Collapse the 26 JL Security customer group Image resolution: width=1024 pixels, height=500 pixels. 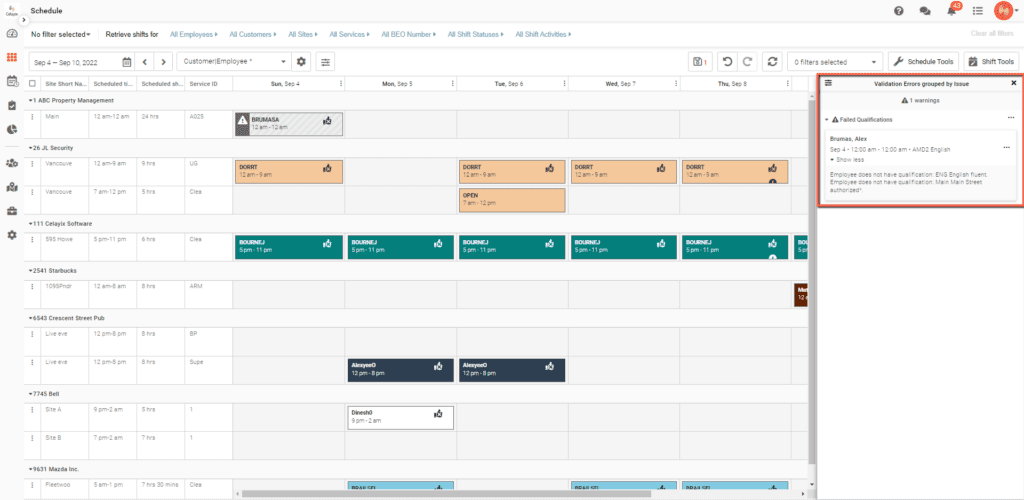31,147
